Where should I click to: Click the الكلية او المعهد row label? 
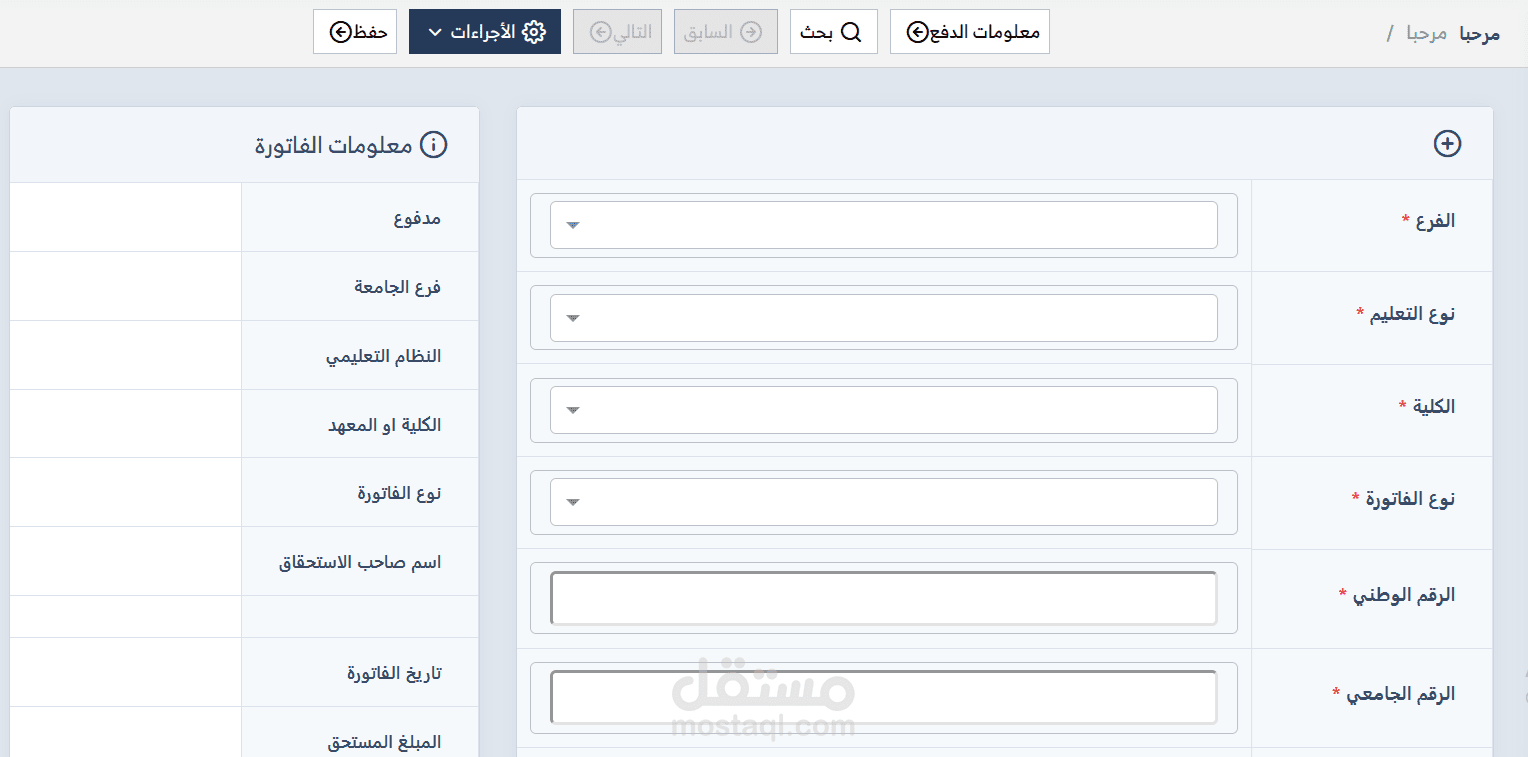tap(385, 425)
